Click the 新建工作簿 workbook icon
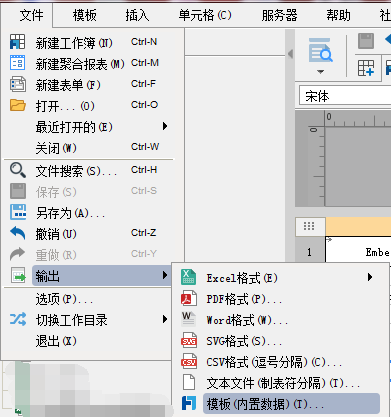 coord(17,42)
